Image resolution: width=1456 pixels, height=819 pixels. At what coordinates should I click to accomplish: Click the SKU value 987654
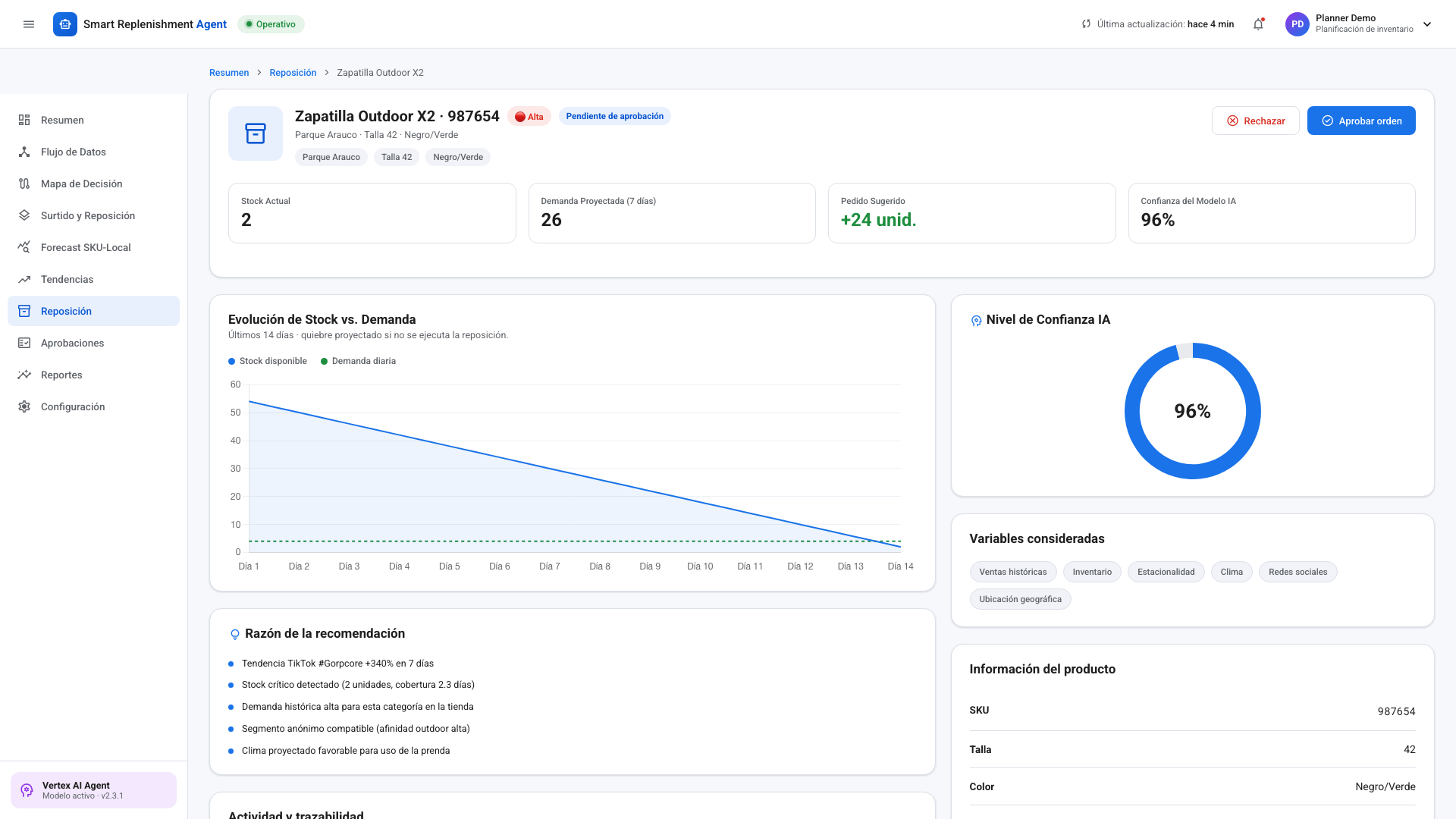pyautogui.click(x=1396, y=711)
